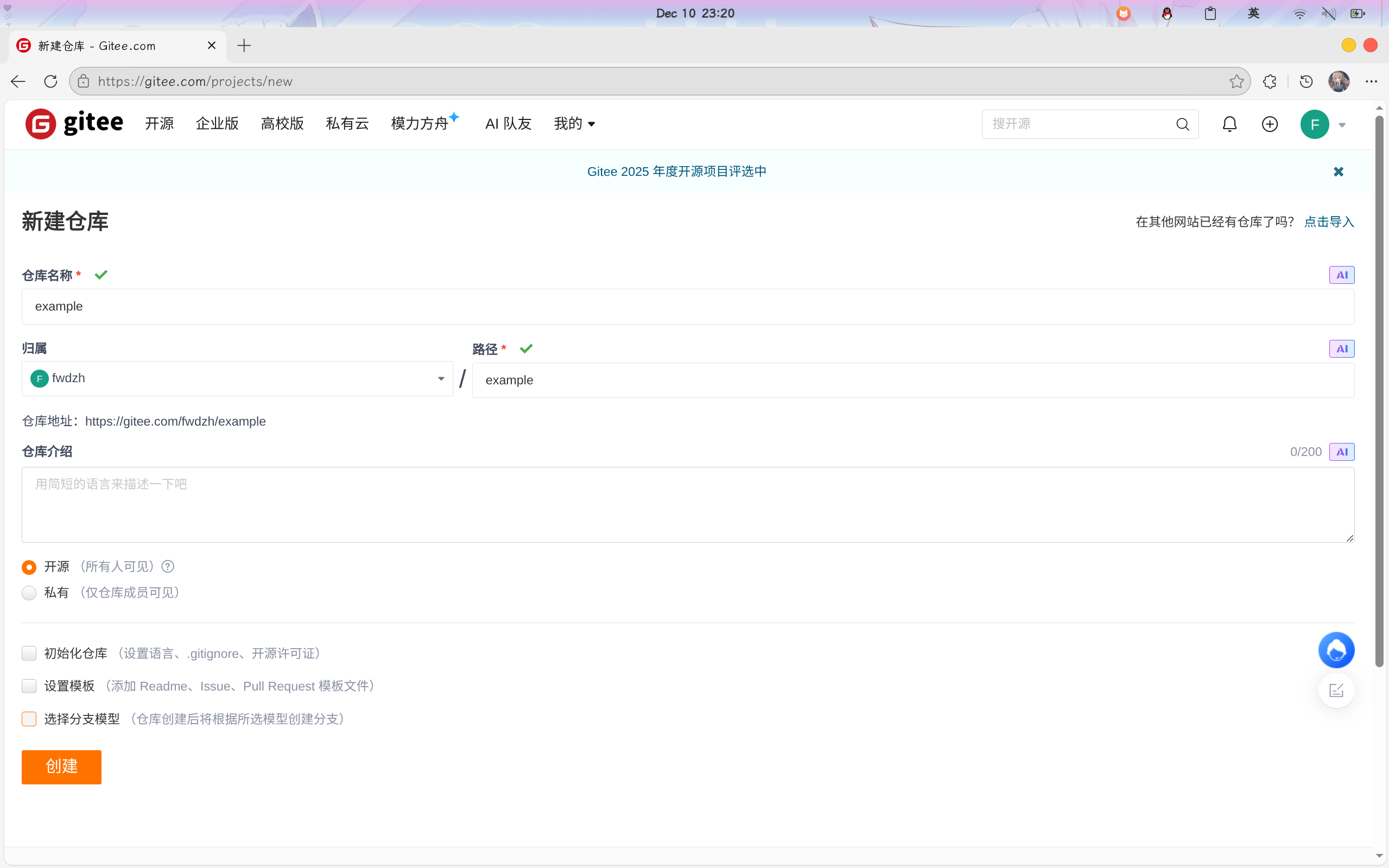Open the 企业版 navigation item
Viewport: 1389px width, 868px height.
point(217,123)
